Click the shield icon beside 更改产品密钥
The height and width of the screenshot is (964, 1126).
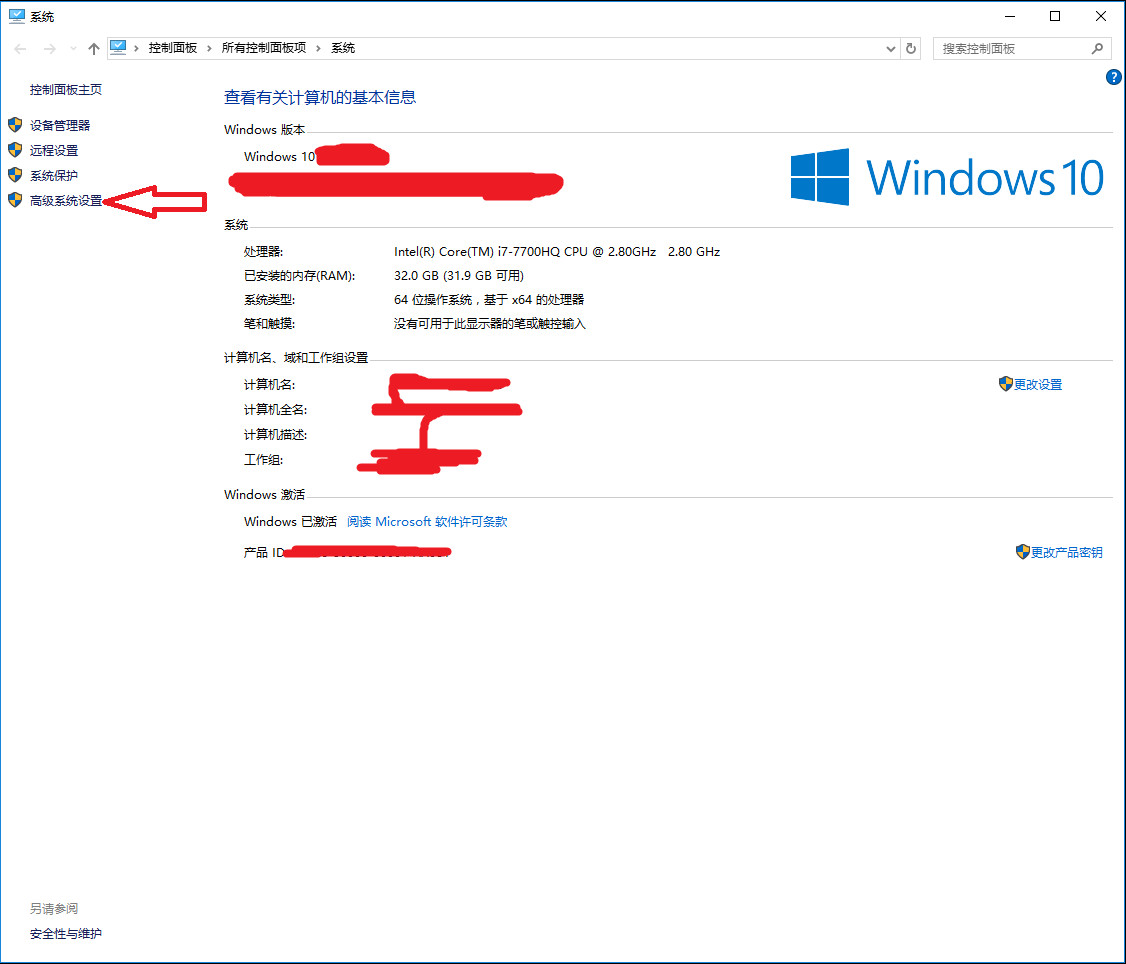[x=1023, y=552]
